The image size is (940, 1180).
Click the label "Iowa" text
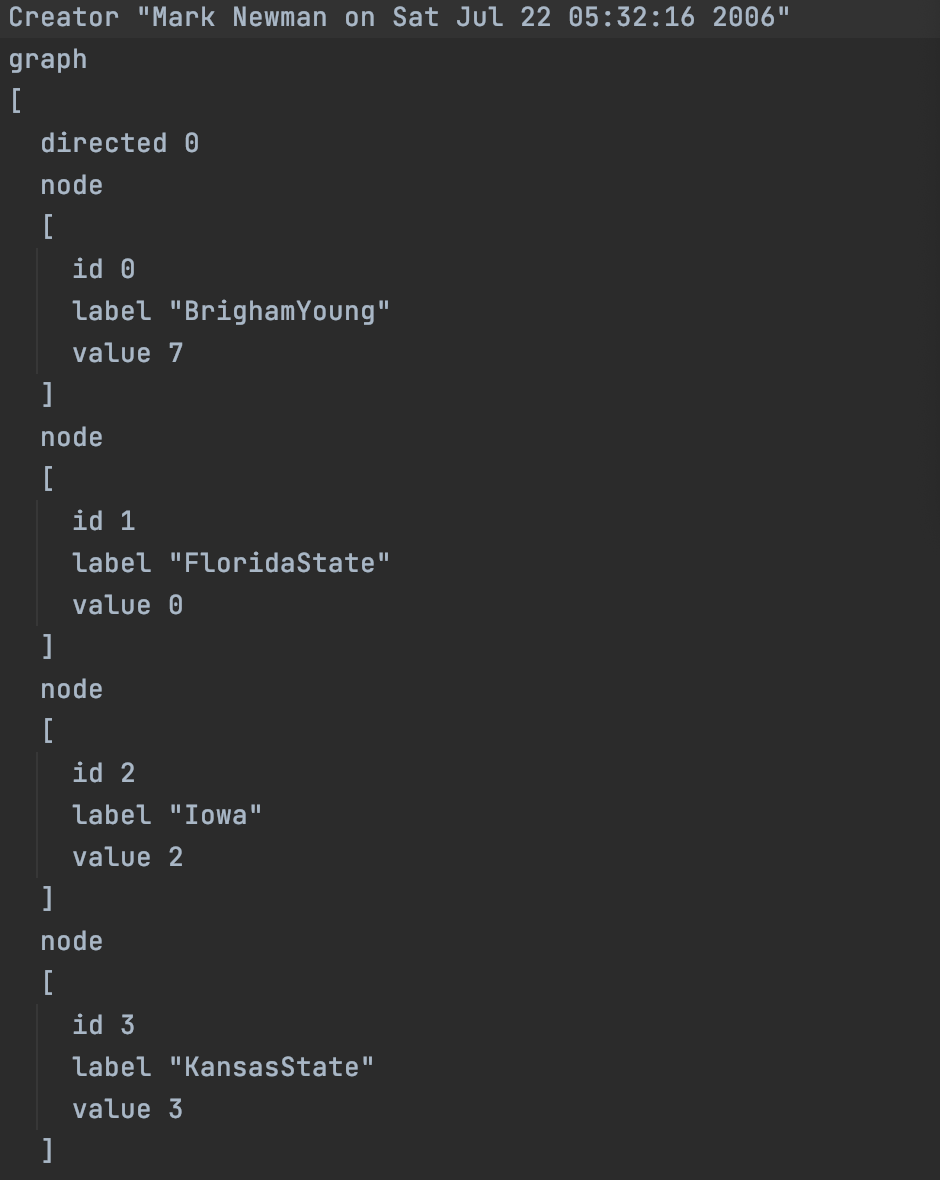tap(167, 815)
